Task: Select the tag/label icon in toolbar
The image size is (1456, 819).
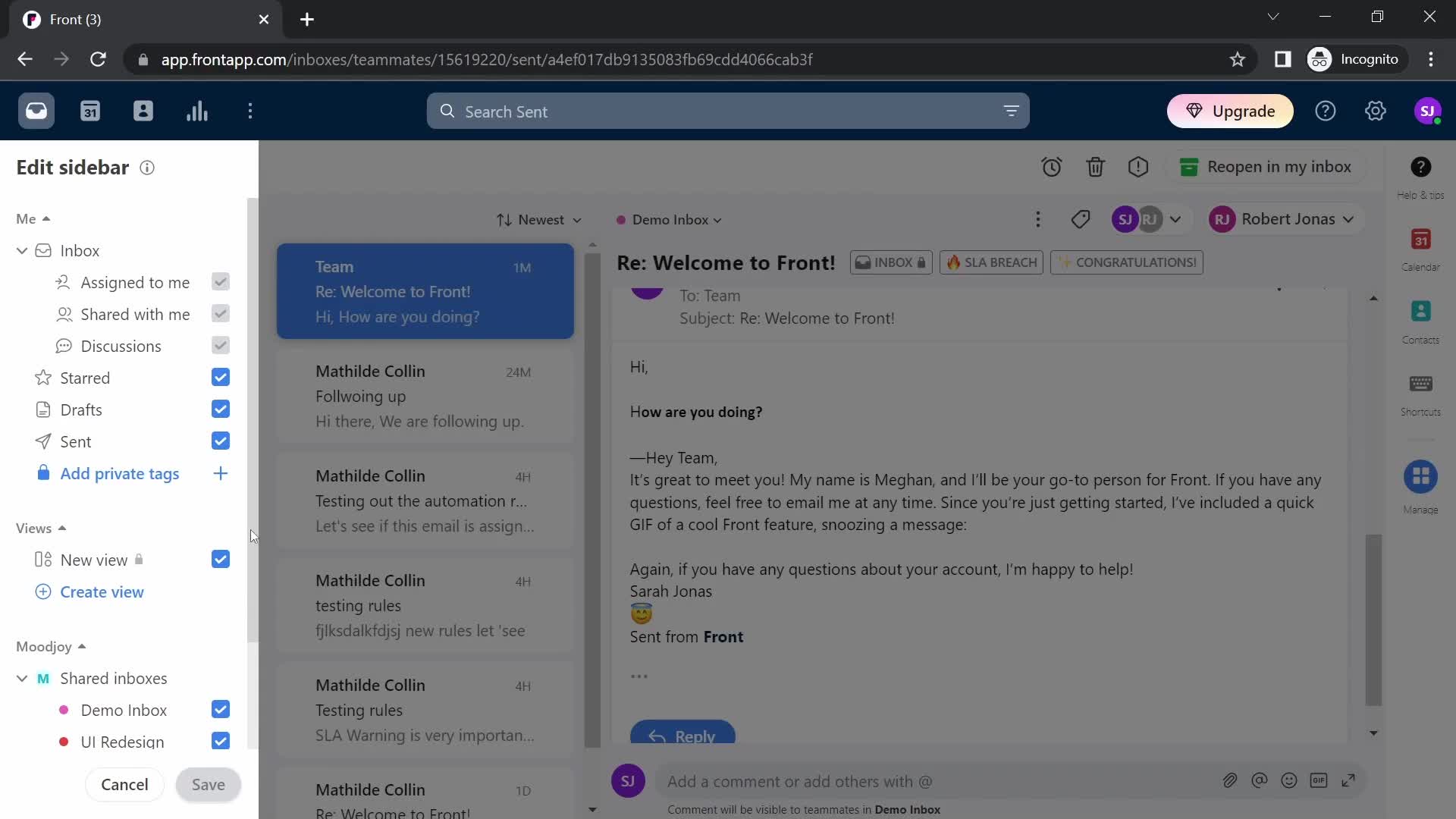Action: click(1080, 219)
